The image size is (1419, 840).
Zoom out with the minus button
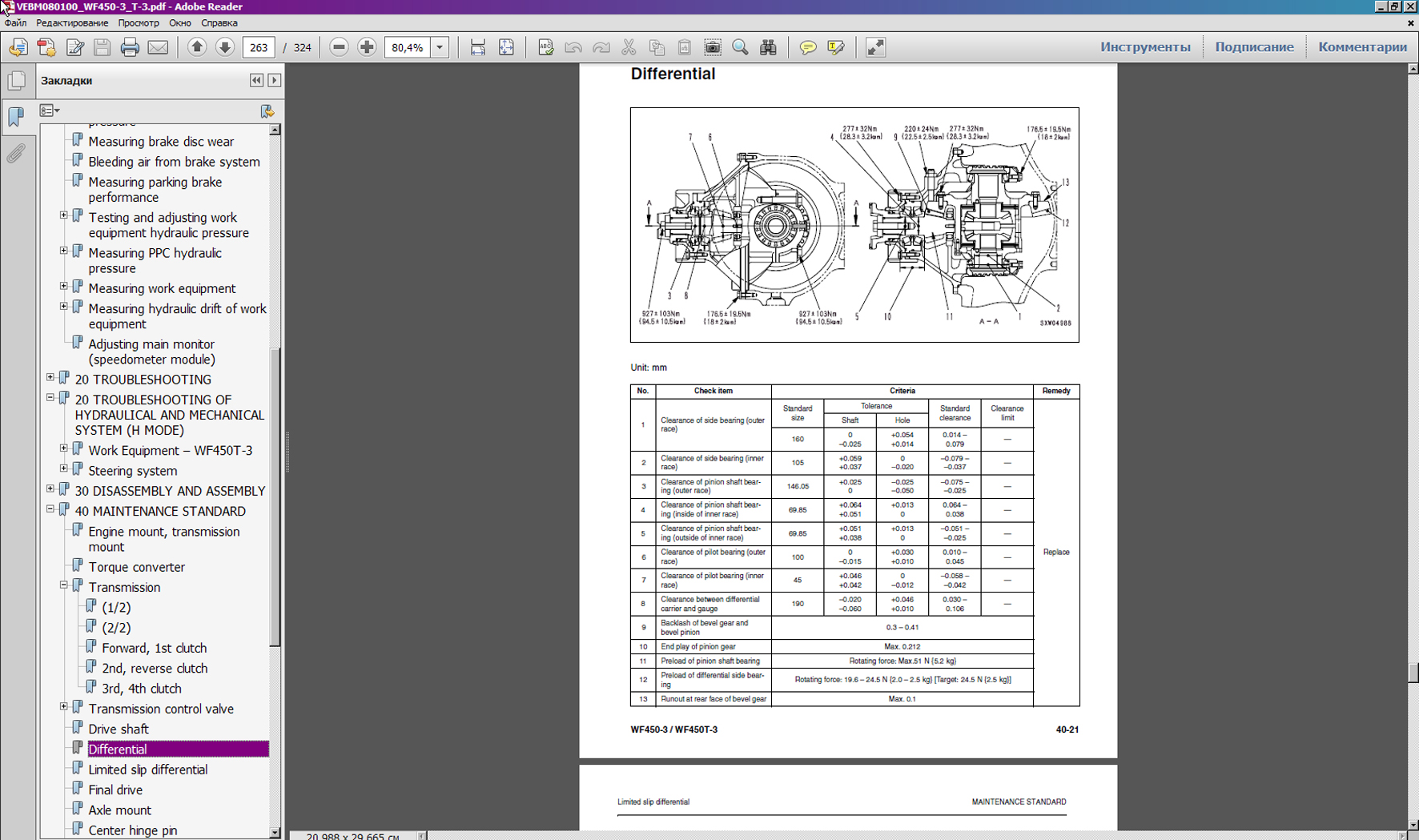(x=339, y=47)
